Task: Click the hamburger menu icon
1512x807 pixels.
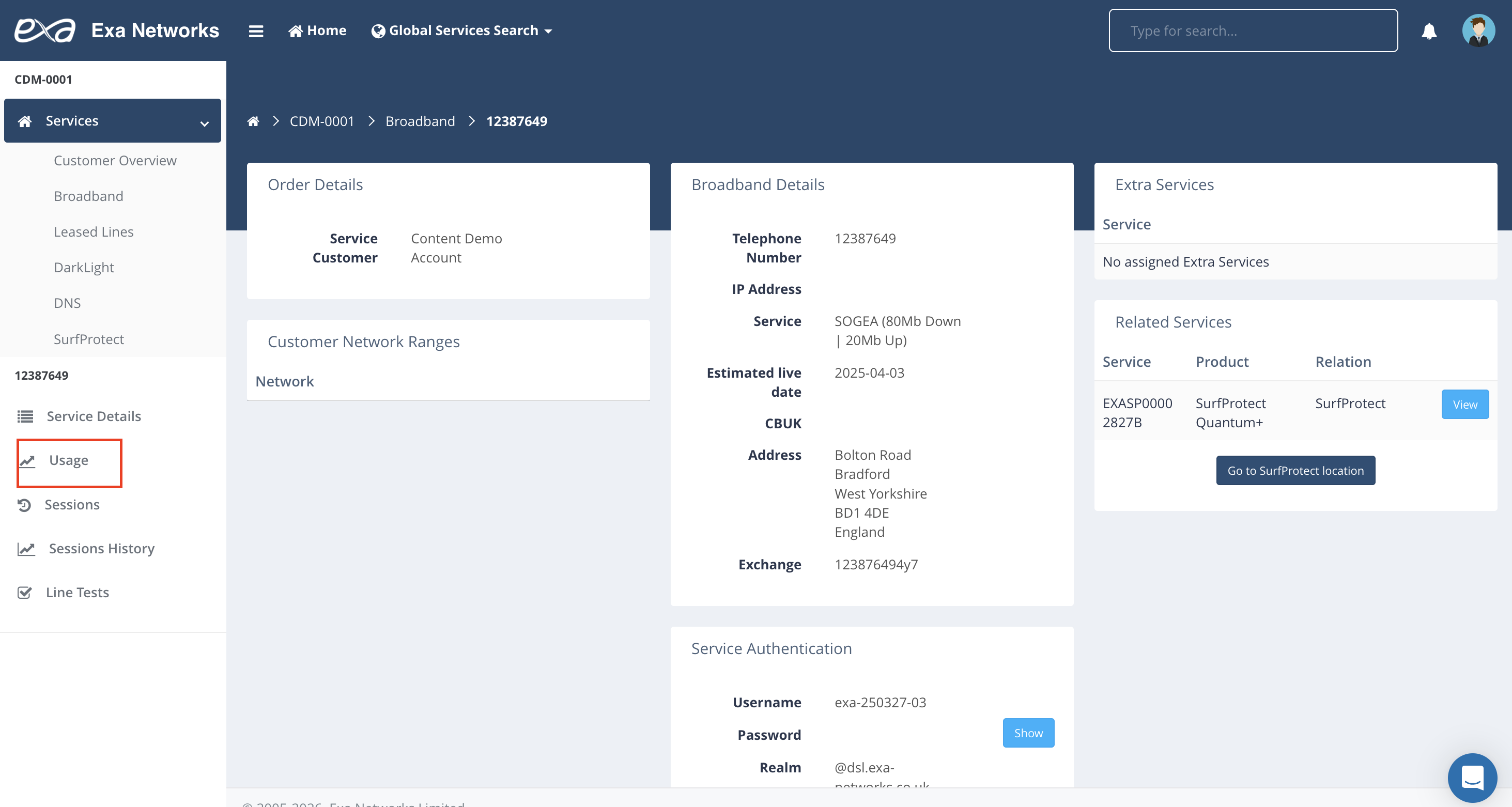Action: tap(255, 30)
